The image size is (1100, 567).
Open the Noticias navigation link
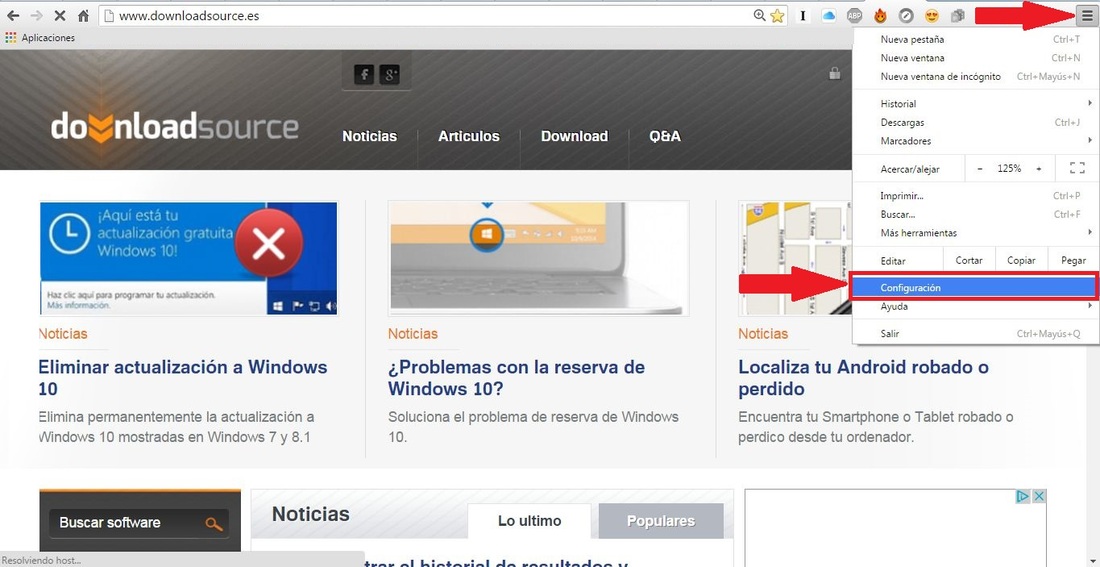click(x=370, y=136)
